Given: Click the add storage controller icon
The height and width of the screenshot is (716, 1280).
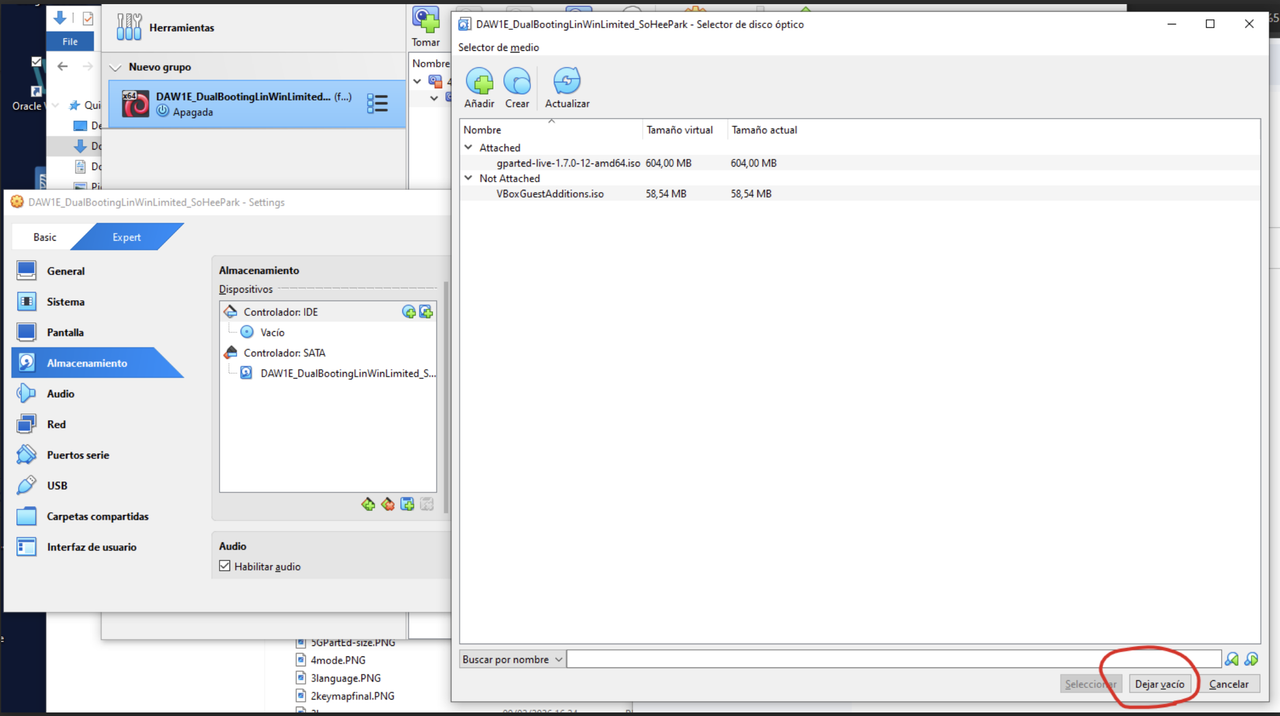Looking at the screenshot, I should coord(368,504).
